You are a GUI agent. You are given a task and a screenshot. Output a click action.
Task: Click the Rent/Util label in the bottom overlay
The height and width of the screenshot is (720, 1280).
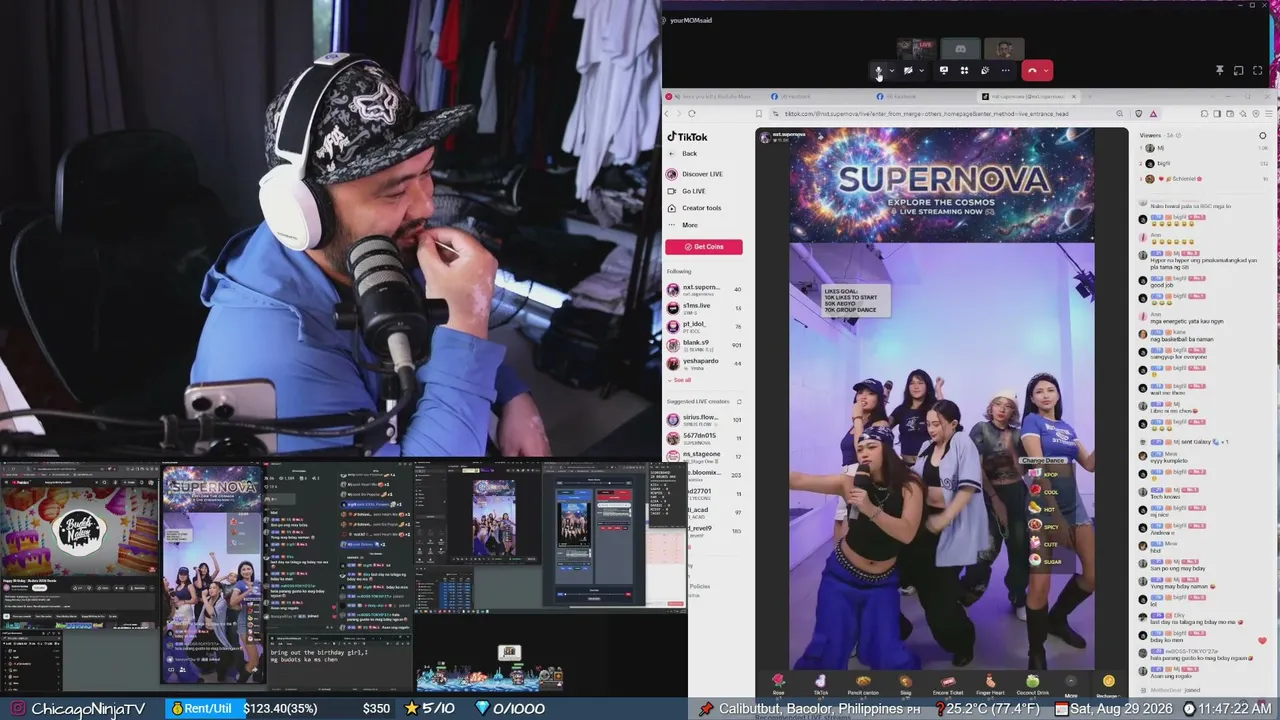click(x=208, y=709)
